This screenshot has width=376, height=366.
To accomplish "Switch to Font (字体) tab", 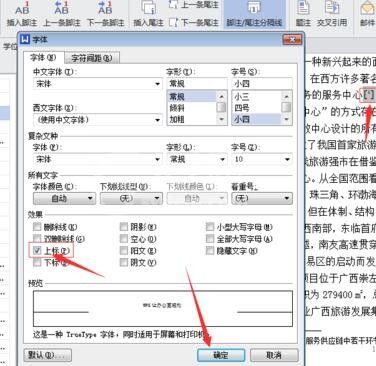I will pos(43,58).
